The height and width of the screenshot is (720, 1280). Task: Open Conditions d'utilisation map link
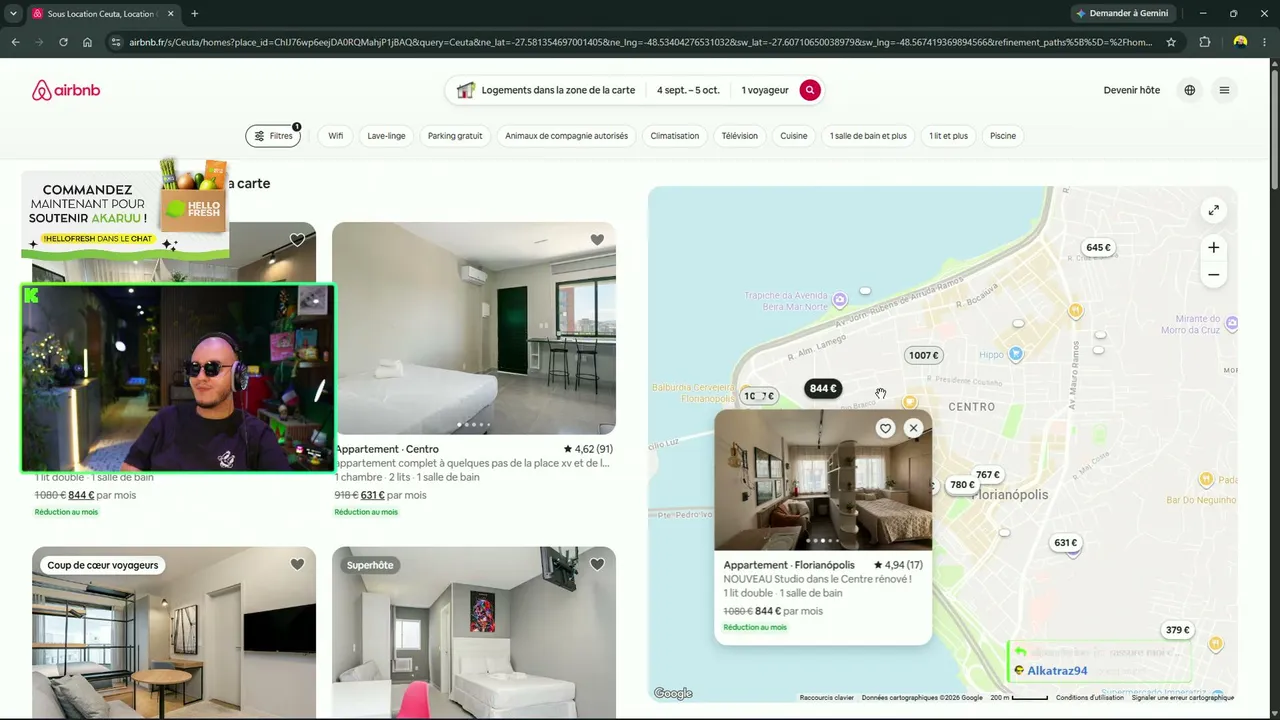pyautogui.click(x=1090, y=698)
